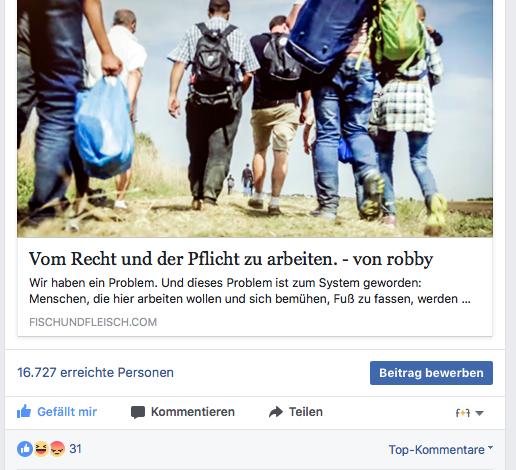Click the small arrow after Top-Kommentare
516x470 pixels.
pyautogui.click(x=490, y=448)
